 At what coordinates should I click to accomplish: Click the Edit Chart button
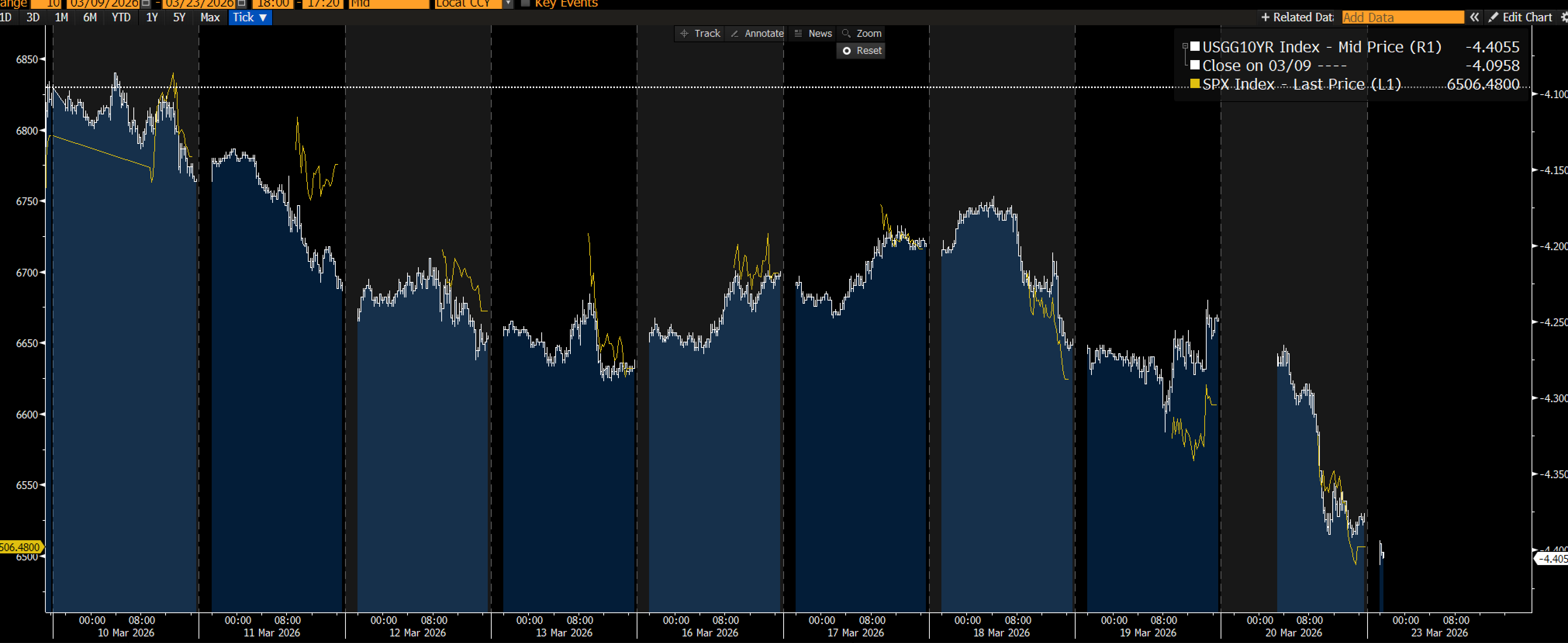coord(1520,17)
